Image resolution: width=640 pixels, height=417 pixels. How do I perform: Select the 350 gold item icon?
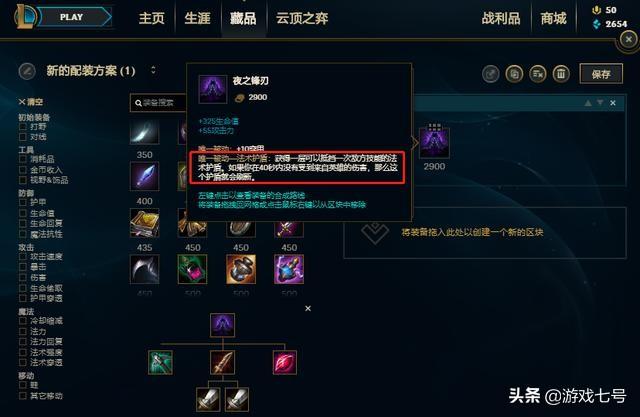pos(144,132)
